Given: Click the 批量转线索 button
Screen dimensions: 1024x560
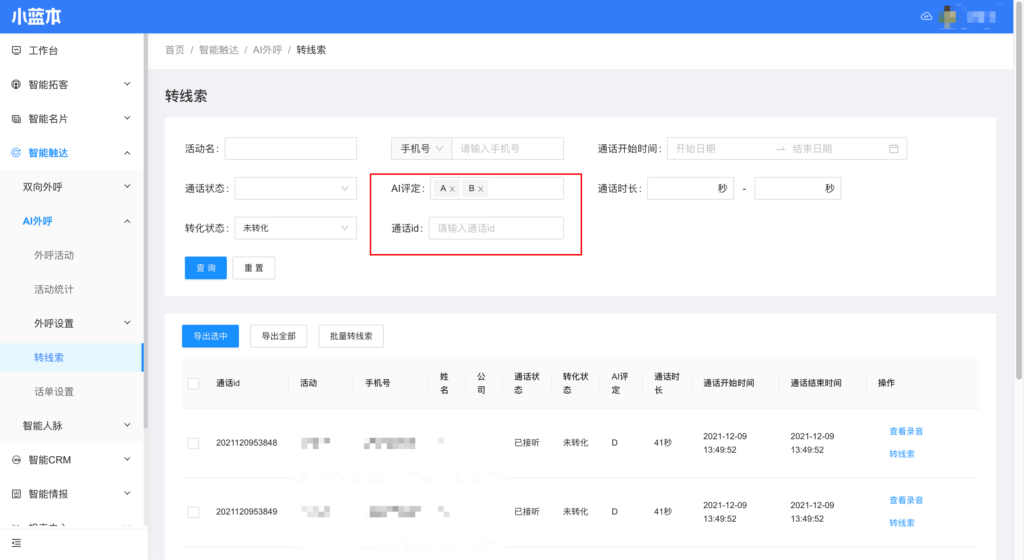Looking at the screenshot, I should [351, 336].
